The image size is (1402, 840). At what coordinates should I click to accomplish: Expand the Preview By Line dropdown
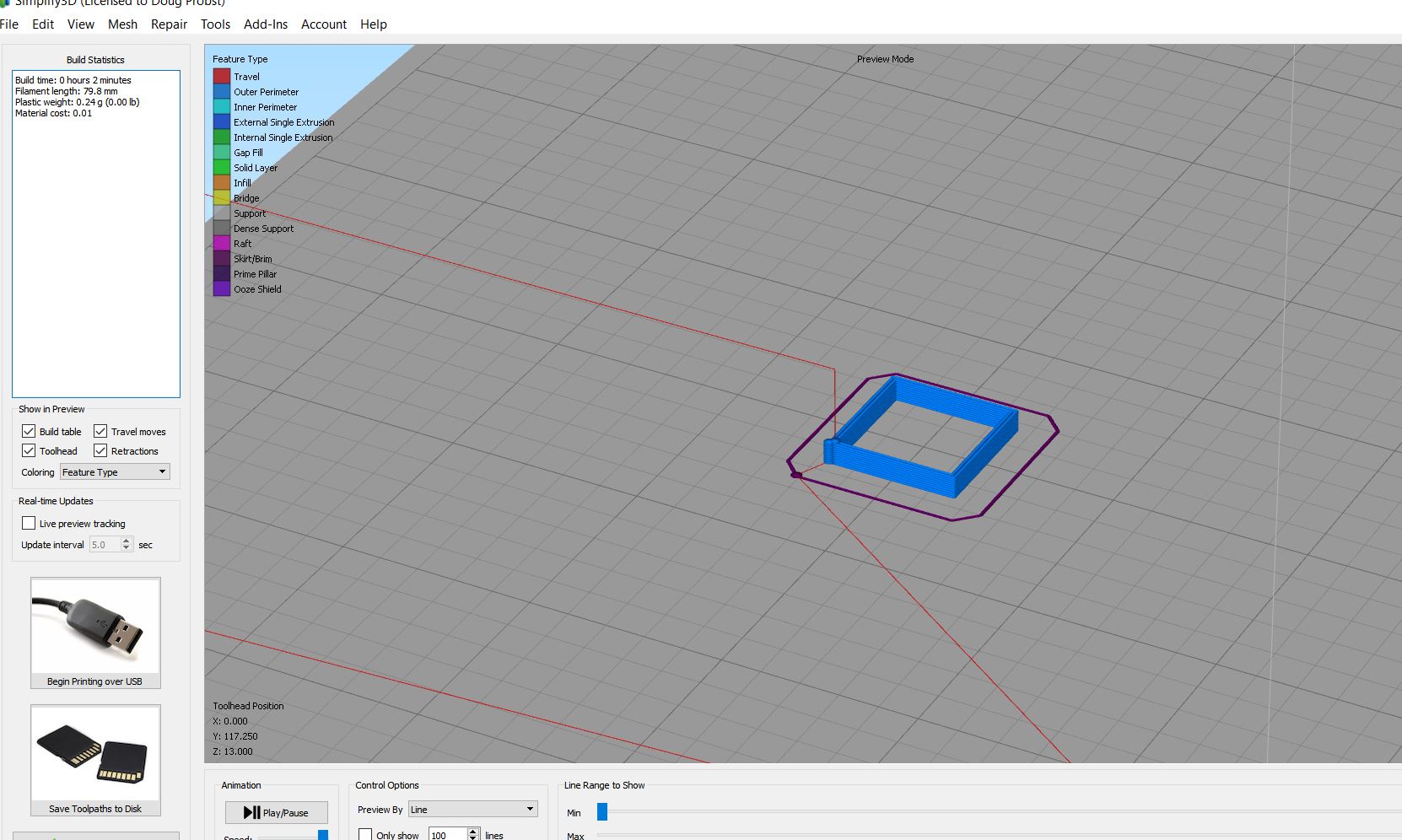point(472,810)
